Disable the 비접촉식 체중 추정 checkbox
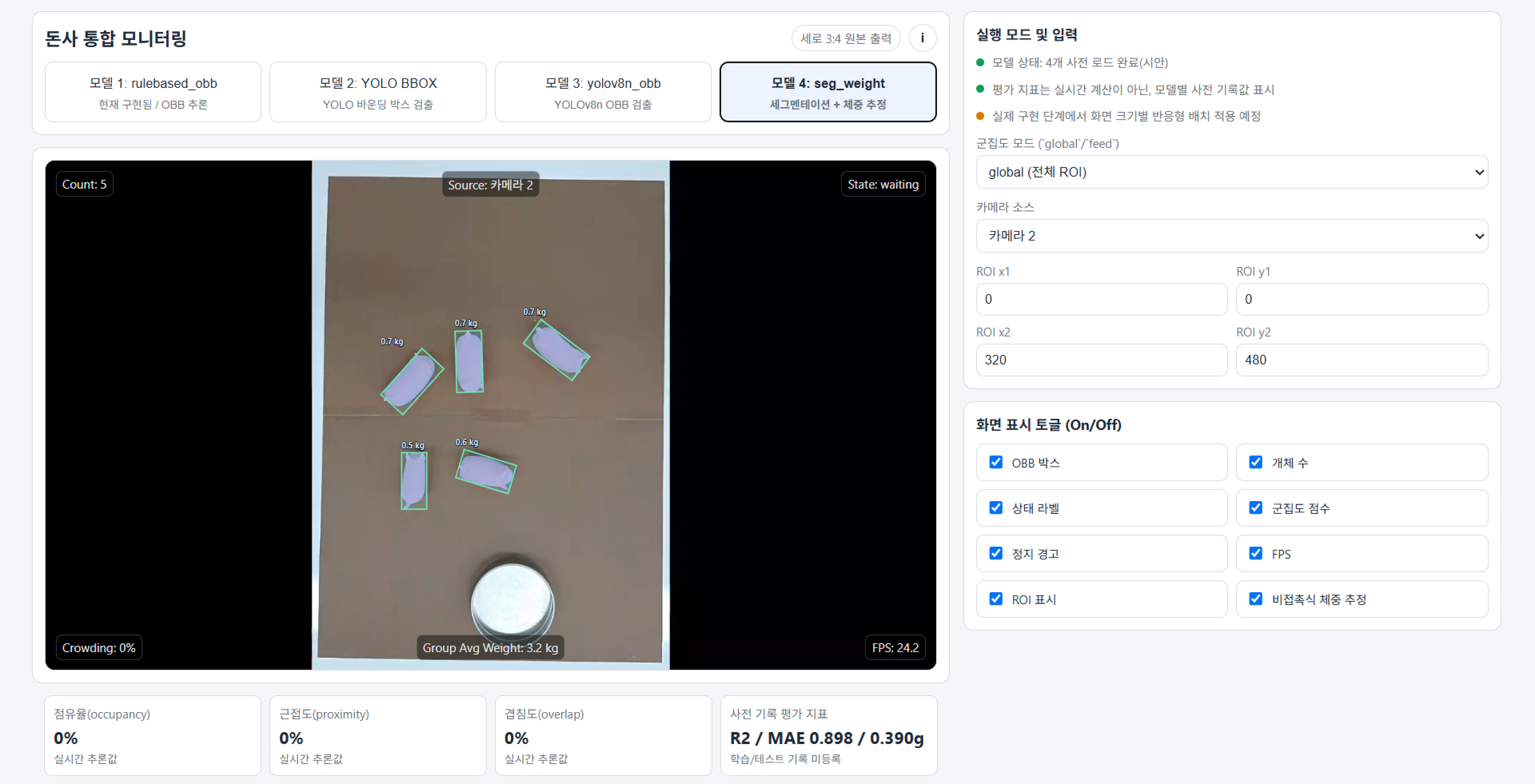Screen dimensions: 1535x784 pos(1256,599)
